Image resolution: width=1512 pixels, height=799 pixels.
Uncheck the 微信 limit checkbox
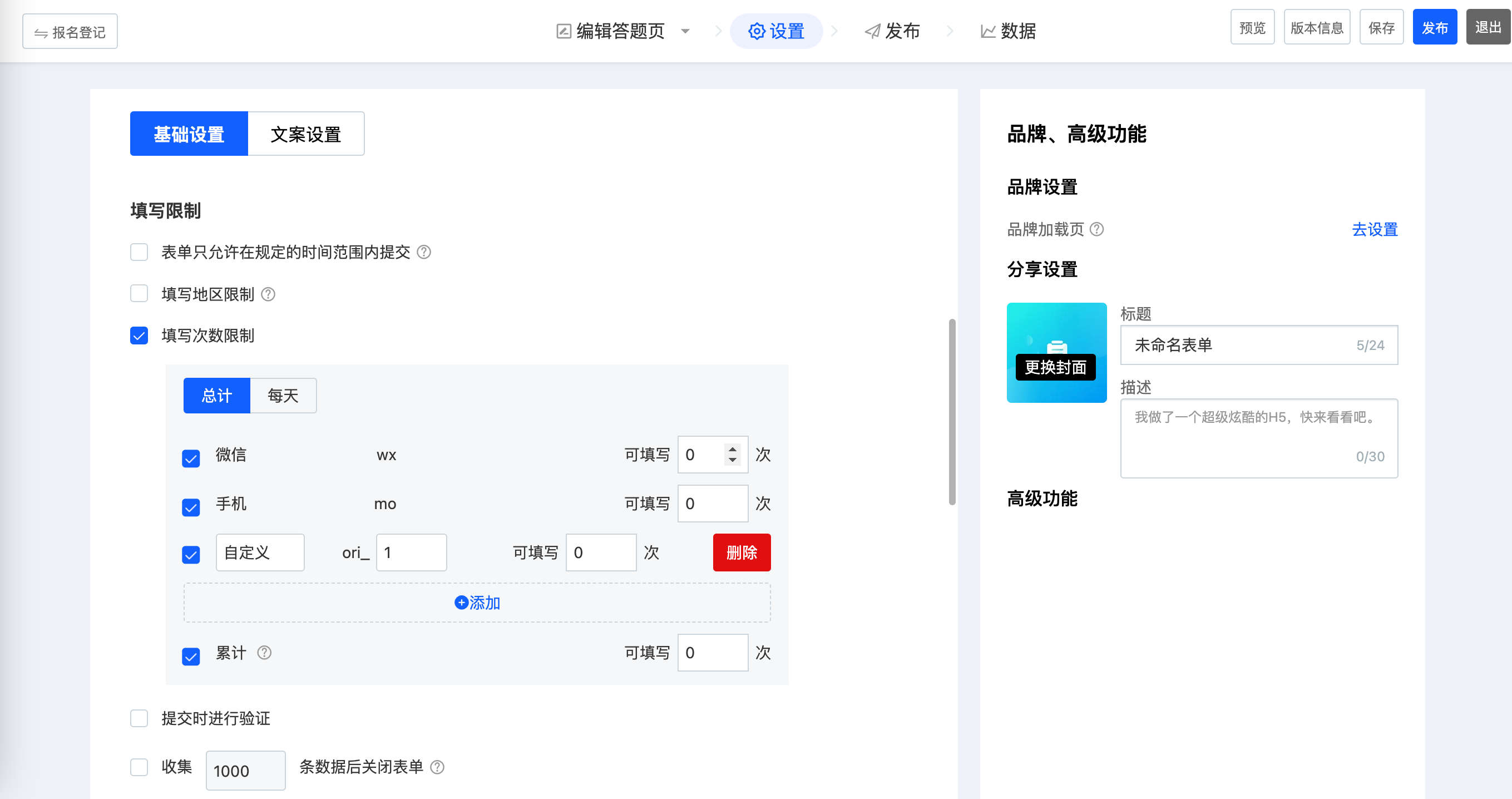coord(191,458)
